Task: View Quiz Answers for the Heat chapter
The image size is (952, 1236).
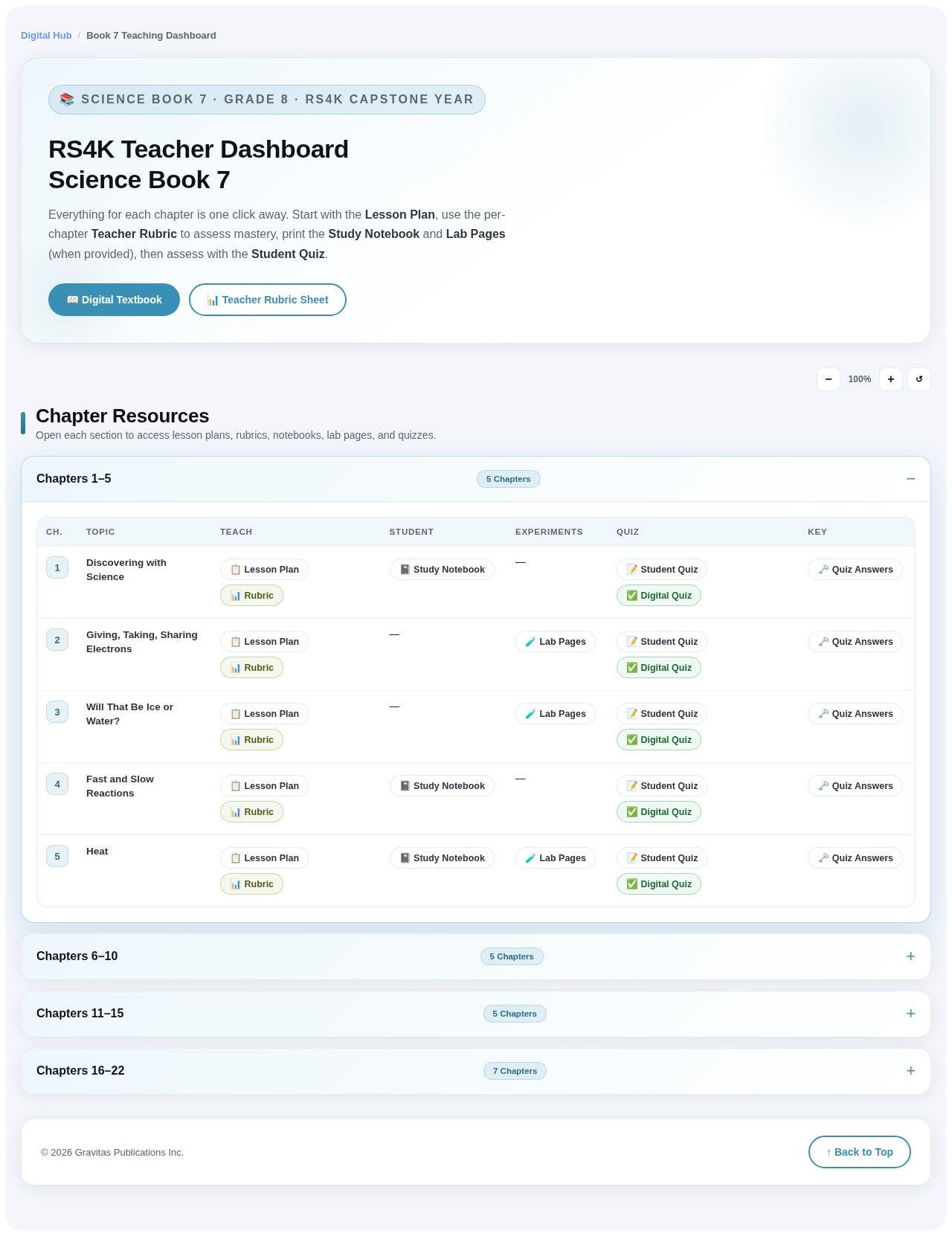Action: (855, 858)
